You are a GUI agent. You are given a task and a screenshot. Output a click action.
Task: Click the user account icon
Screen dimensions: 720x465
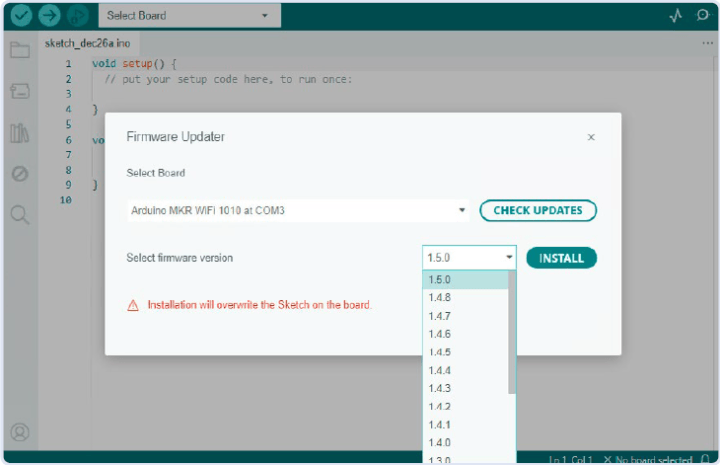[20, 433]
